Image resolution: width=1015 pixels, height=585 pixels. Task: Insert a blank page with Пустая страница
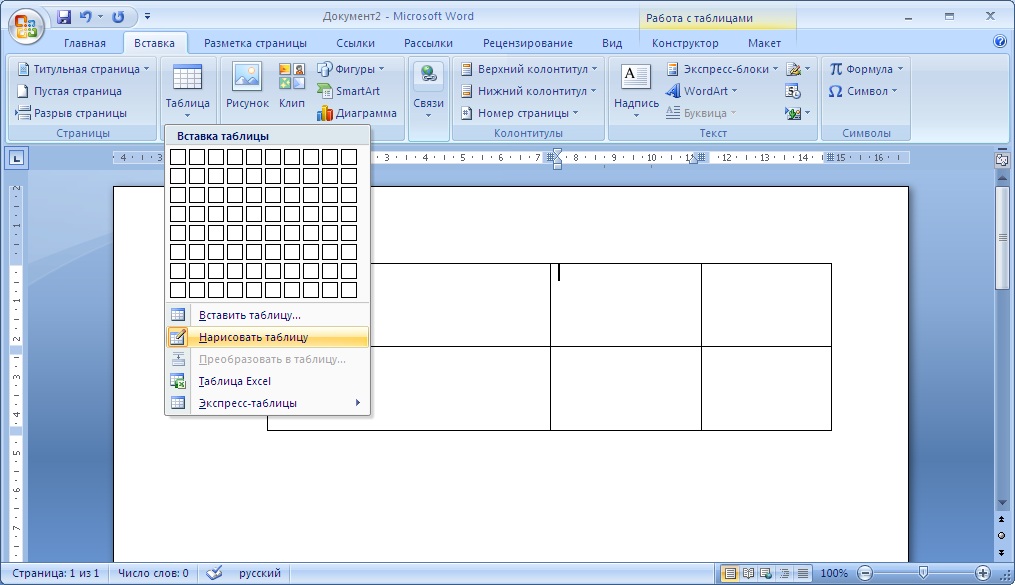click(69, 91)
